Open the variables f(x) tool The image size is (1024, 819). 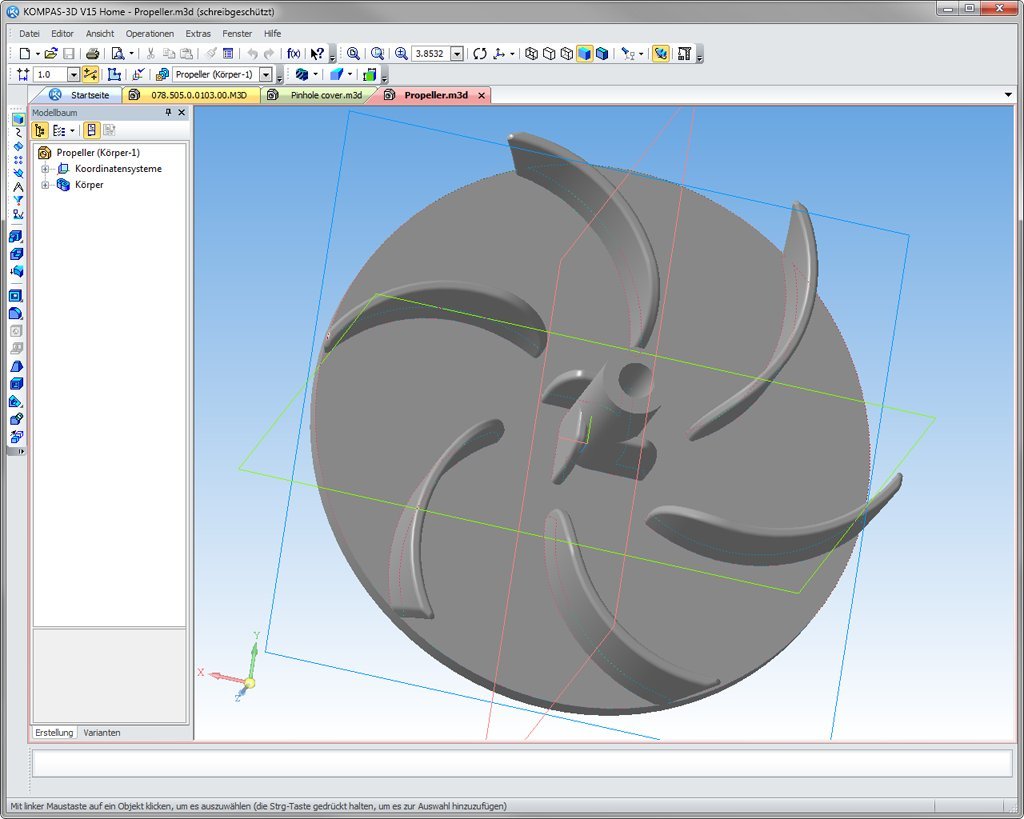point(294,54)
